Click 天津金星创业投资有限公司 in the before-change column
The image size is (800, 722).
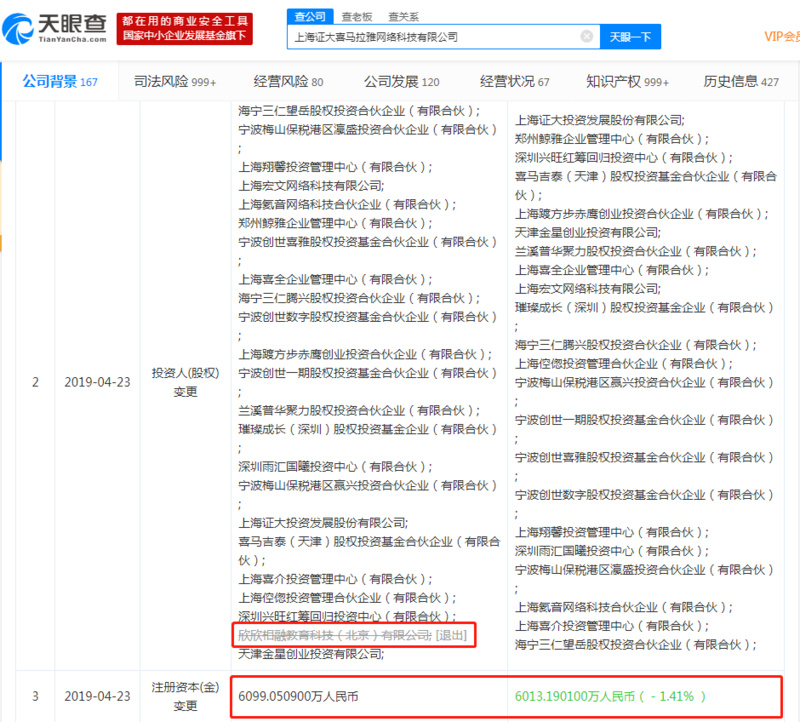click(x=311, y=654)
